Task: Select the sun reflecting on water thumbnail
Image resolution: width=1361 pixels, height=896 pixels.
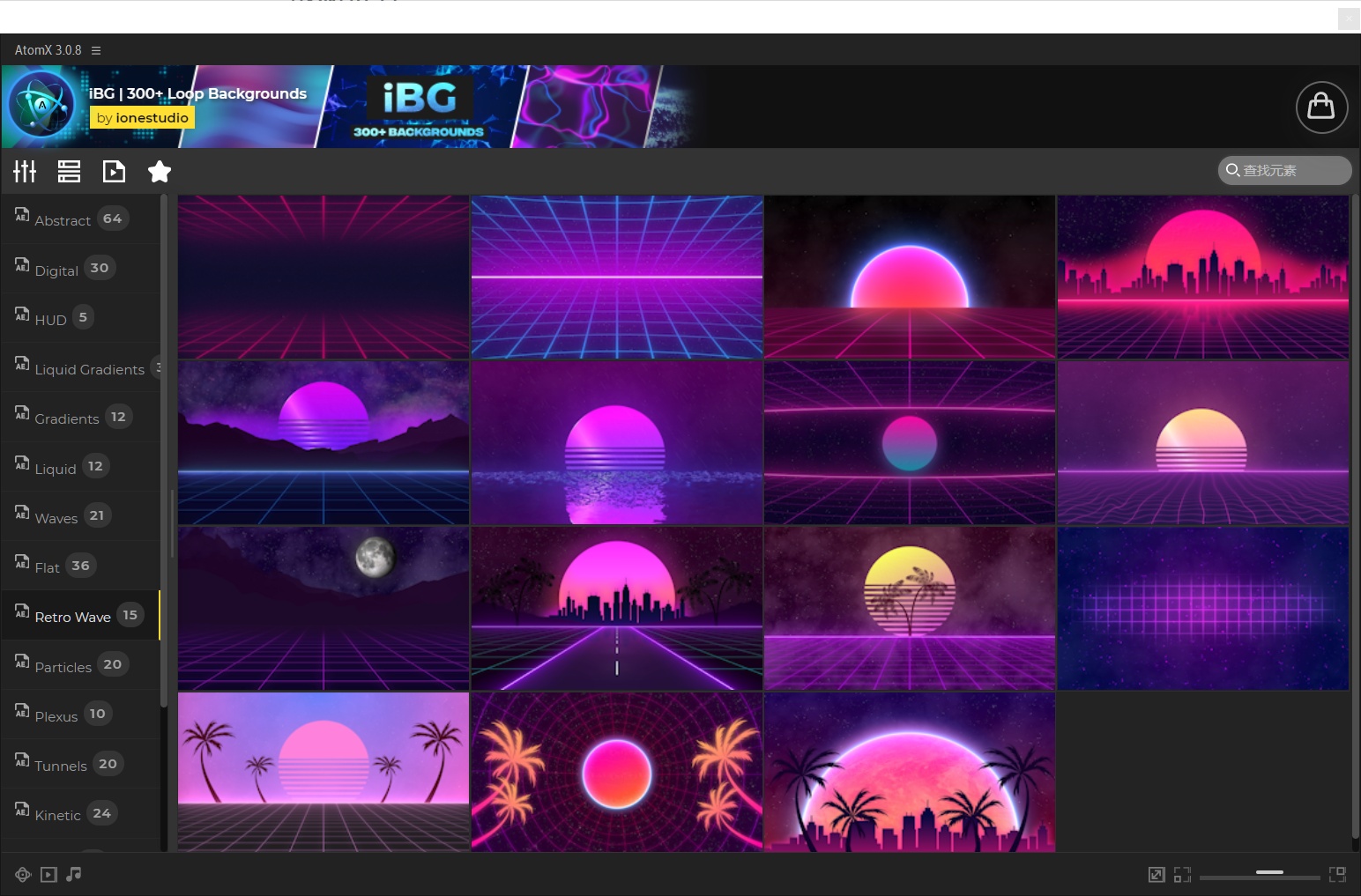Action: tap(617, 442)
